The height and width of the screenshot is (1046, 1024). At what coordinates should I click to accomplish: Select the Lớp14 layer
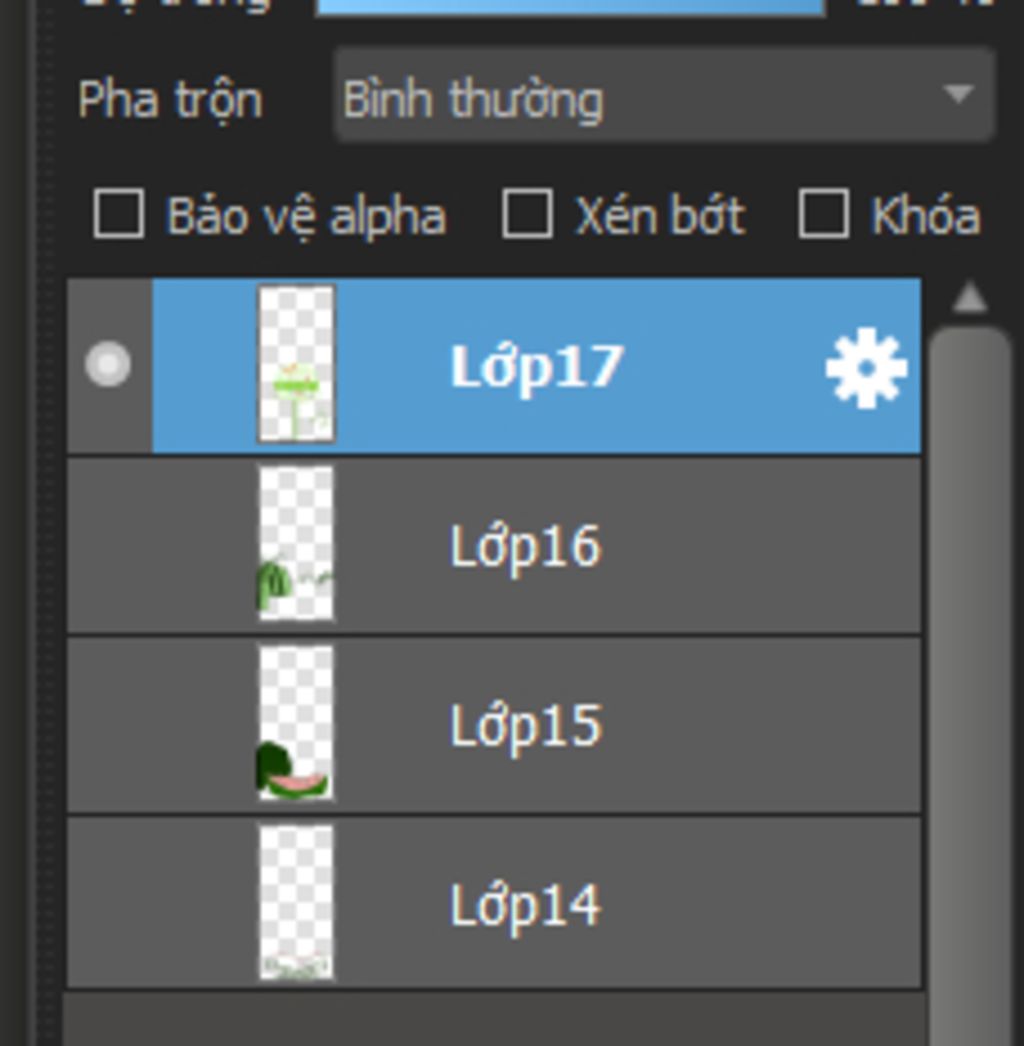(x=494, y=904)
